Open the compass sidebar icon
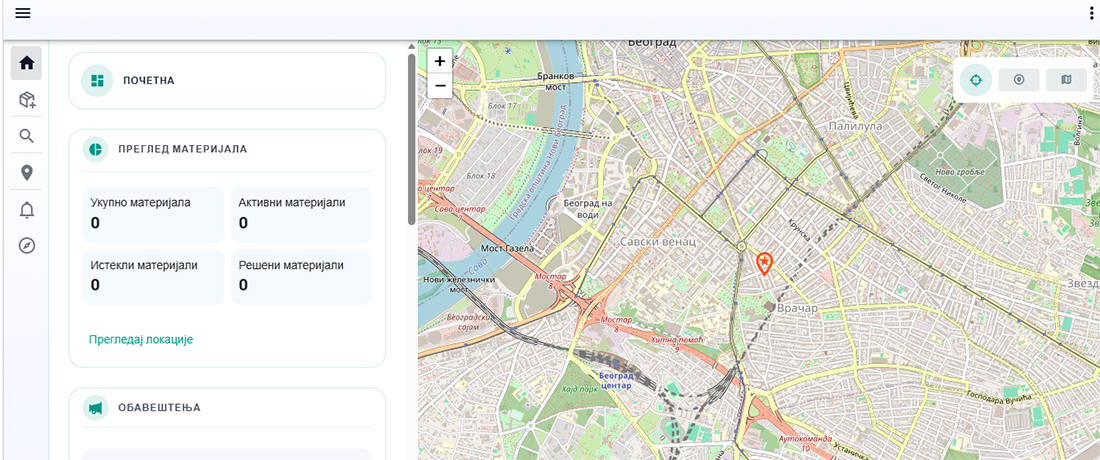The width and height of the screenshot is (1100, 460). 27,245
